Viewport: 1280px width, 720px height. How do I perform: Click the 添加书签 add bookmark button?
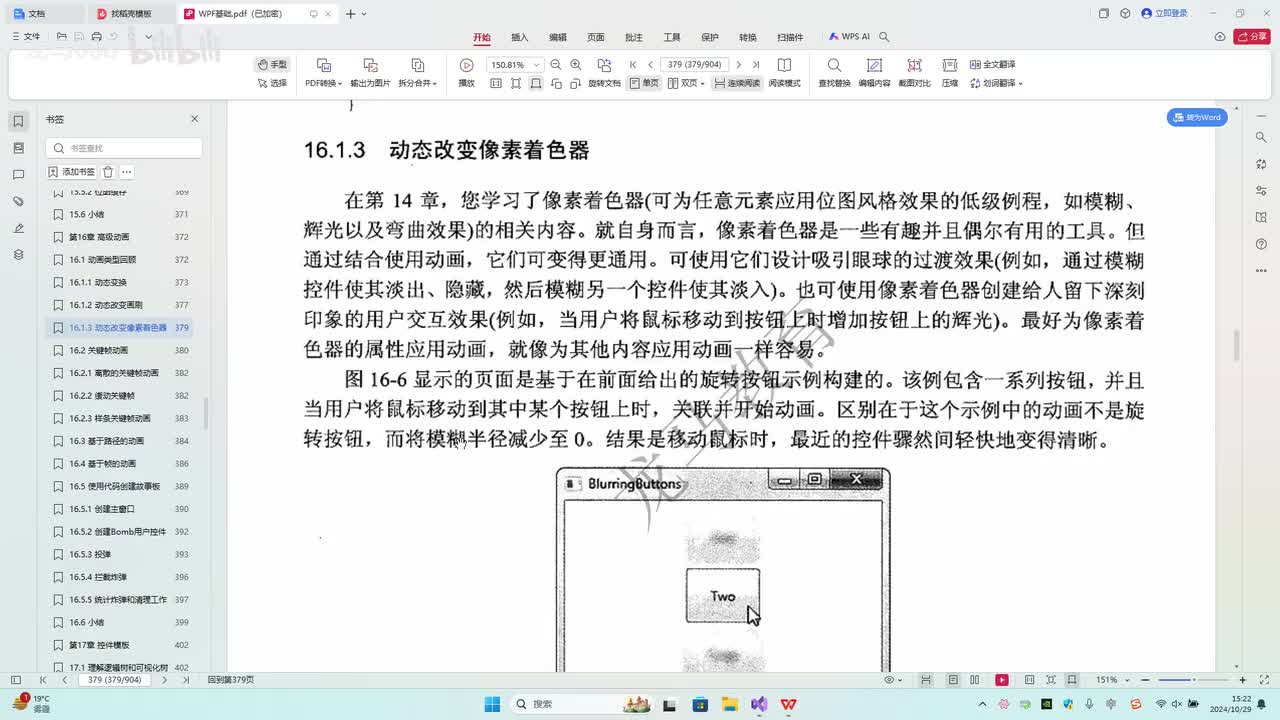[x=72, y=172]
